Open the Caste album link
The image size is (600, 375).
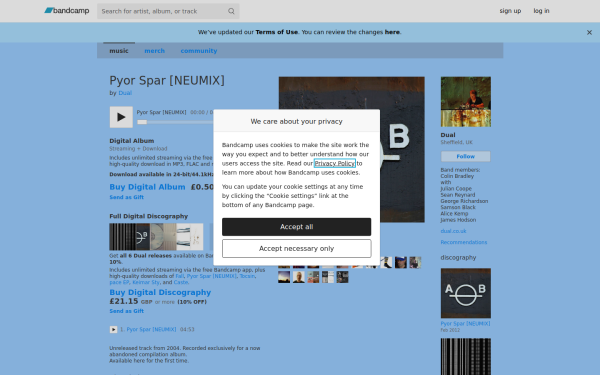[181, 282]
